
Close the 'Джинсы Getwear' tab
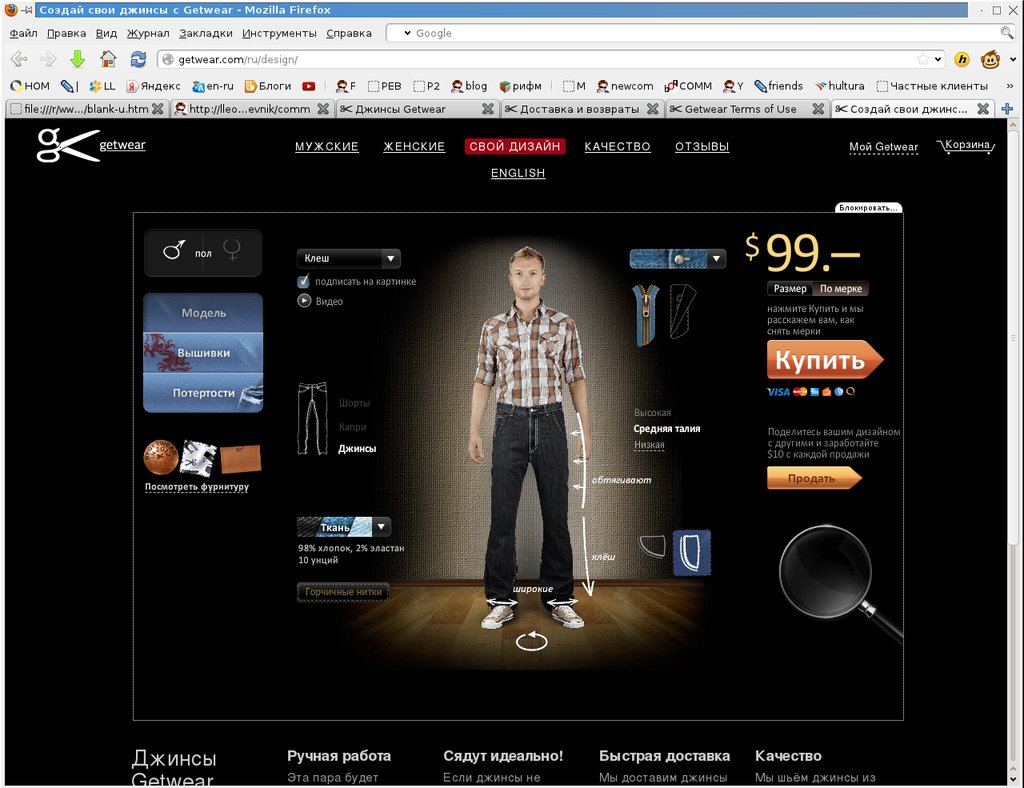point(487,109)
